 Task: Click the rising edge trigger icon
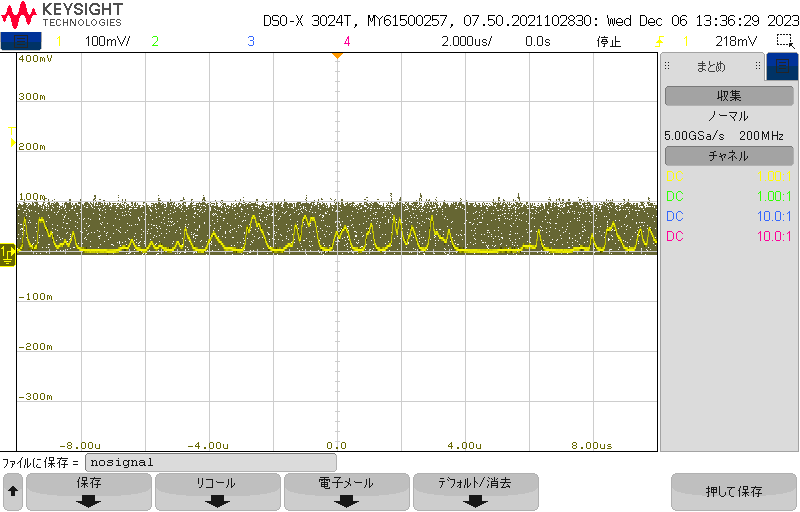coord(660,41)
